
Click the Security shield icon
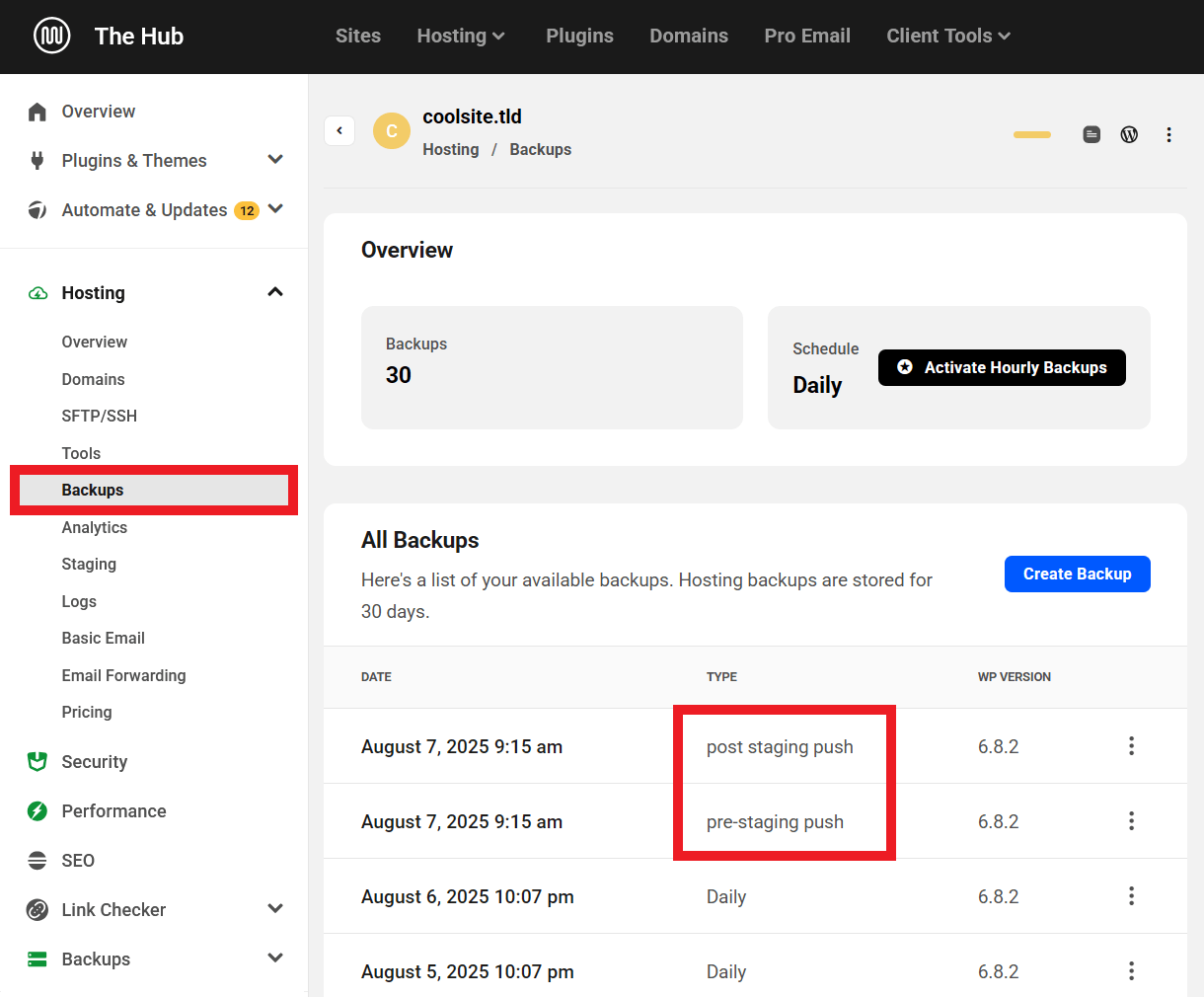(x=38, y=762)
